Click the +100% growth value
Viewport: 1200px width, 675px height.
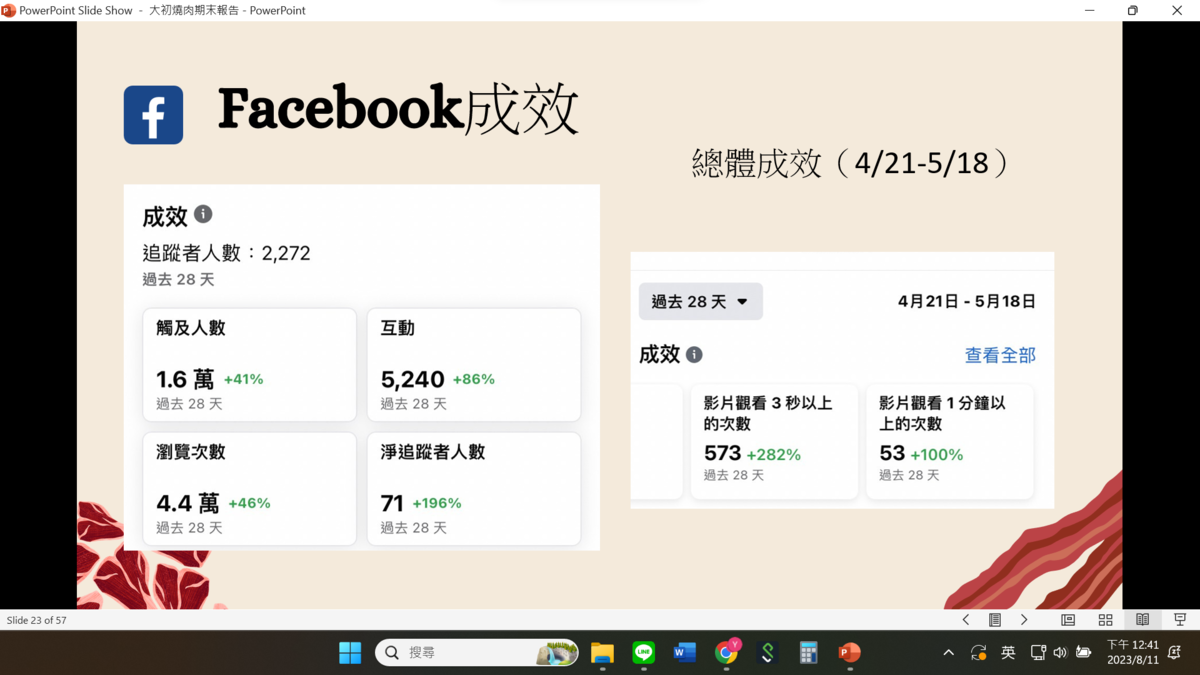tap(937, 455)
